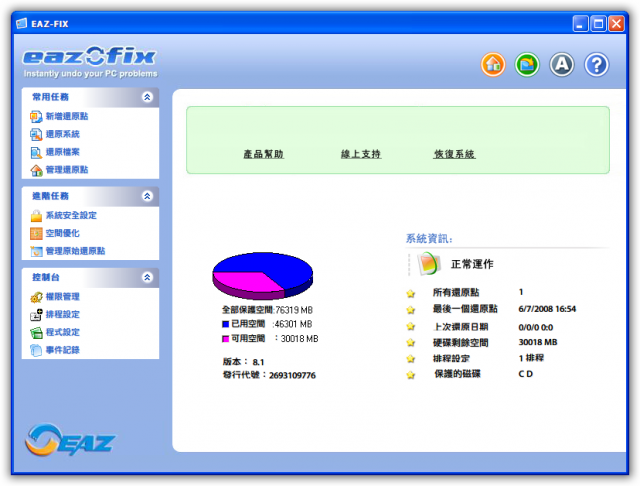Maximize the EAZ-FIX window
Viewport: 640px width, 486px height.
(x=598, y=24)
